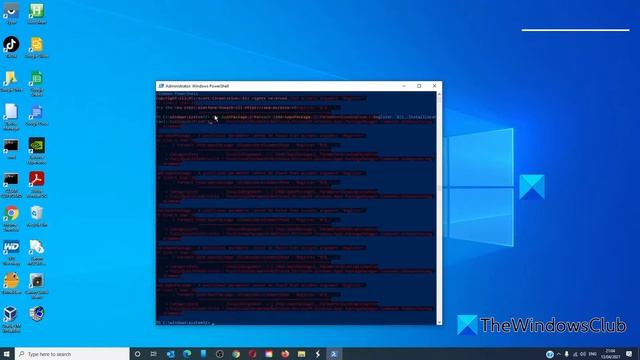Open Firefox from the taskbar

pyautogui.click(x=285, y=354)
